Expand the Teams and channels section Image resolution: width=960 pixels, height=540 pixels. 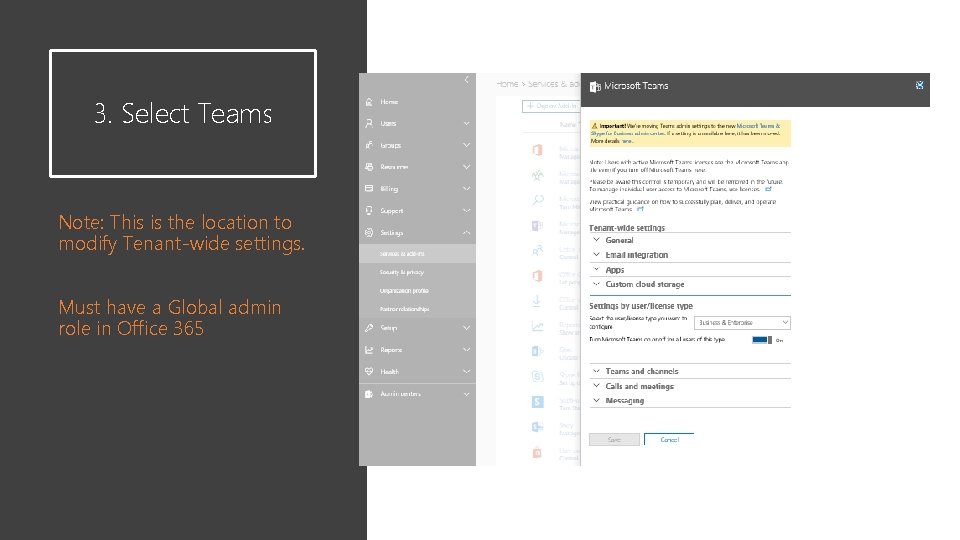689,372
